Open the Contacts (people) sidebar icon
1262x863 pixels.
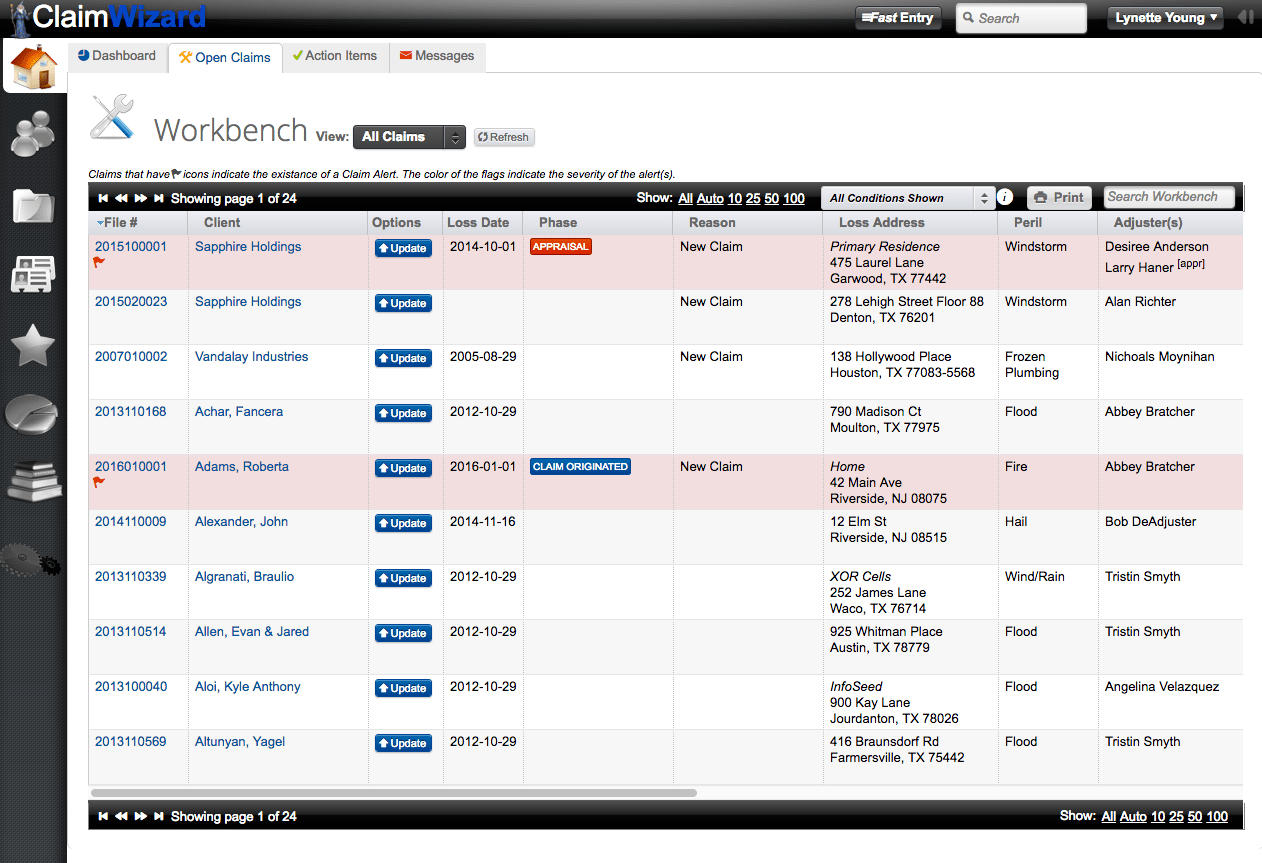pyautogui.click(x=33, y=134)
